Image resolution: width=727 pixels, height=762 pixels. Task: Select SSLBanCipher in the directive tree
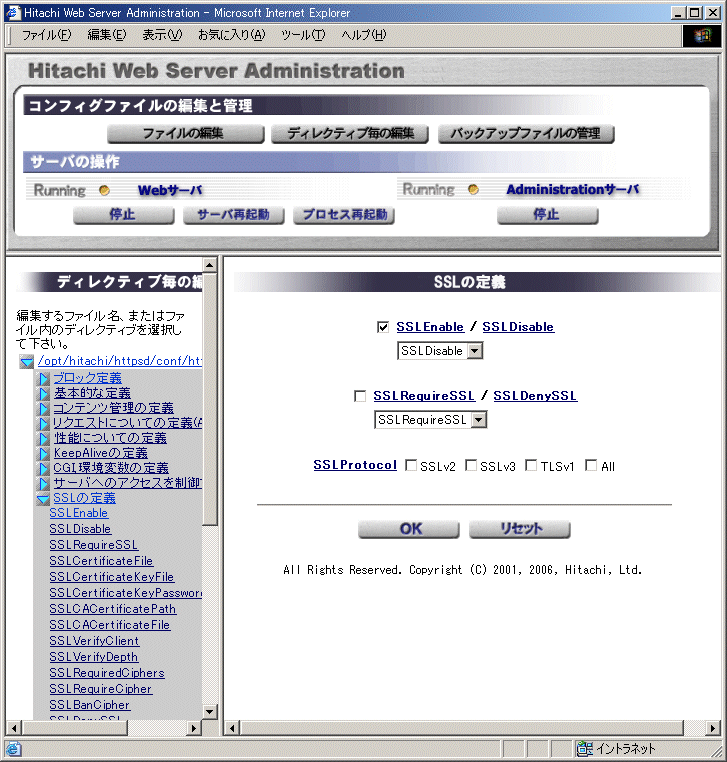[89, 705]
